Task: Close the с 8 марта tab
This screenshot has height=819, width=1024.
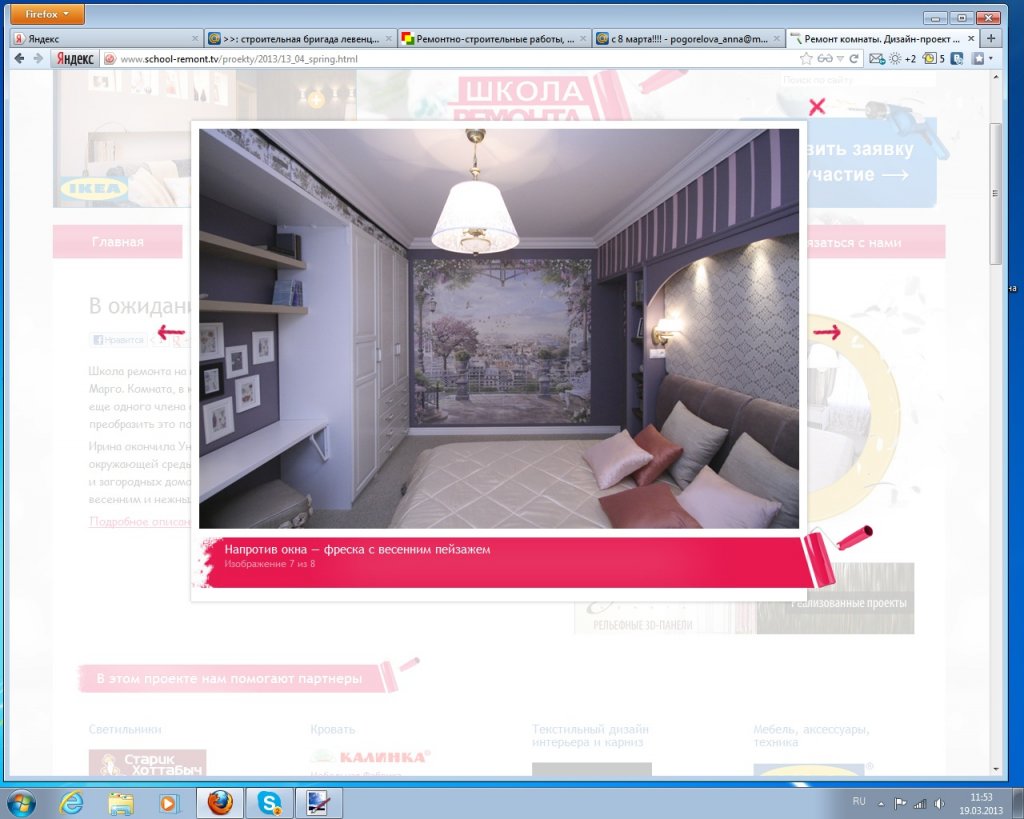Action: 776,39
